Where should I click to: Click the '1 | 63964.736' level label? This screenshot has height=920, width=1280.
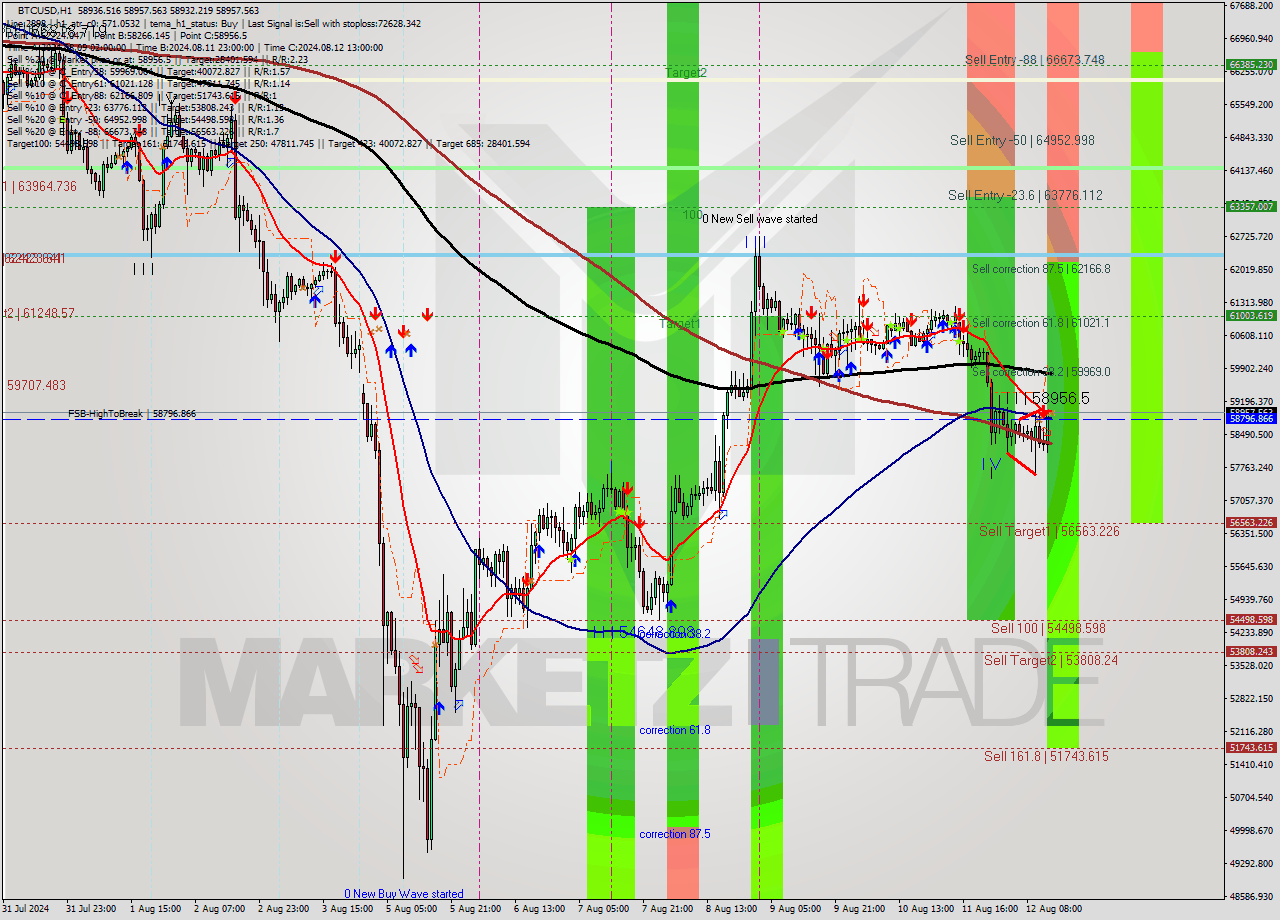(40, 187)
